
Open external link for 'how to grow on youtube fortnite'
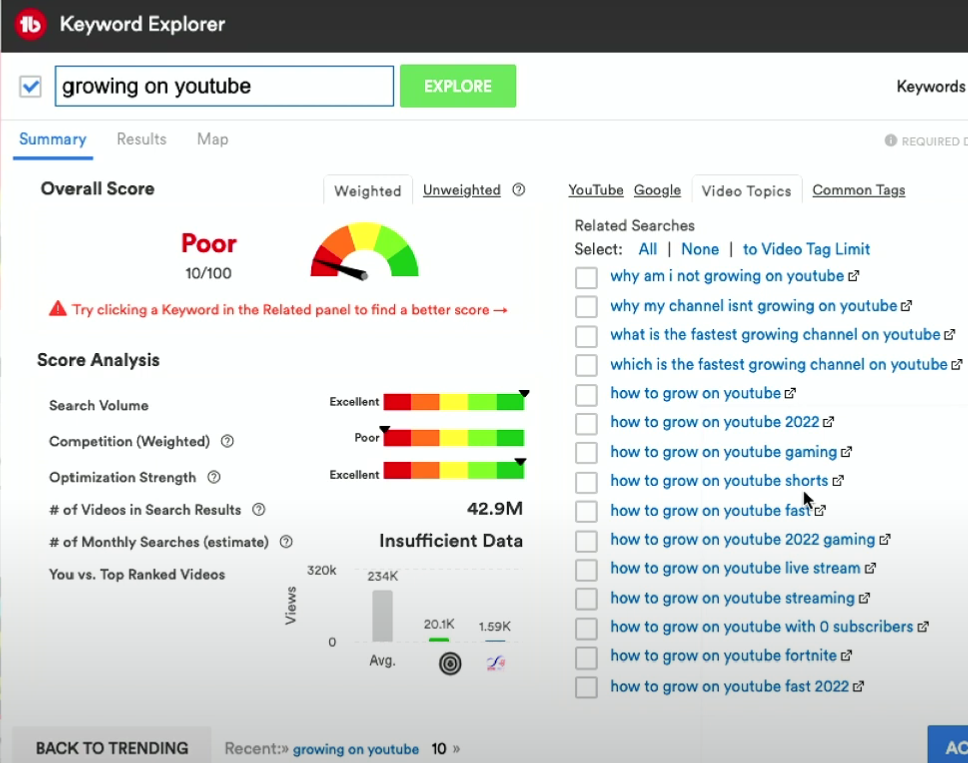(846, 656)
